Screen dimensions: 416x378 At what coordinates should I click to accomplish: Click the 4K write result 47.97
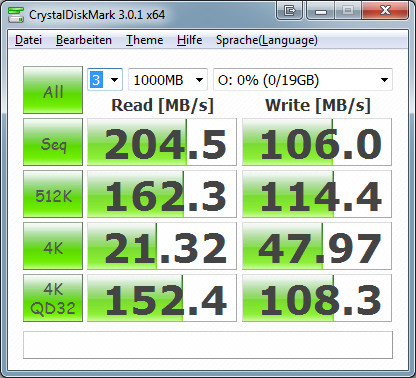click(x=317, y=246)
